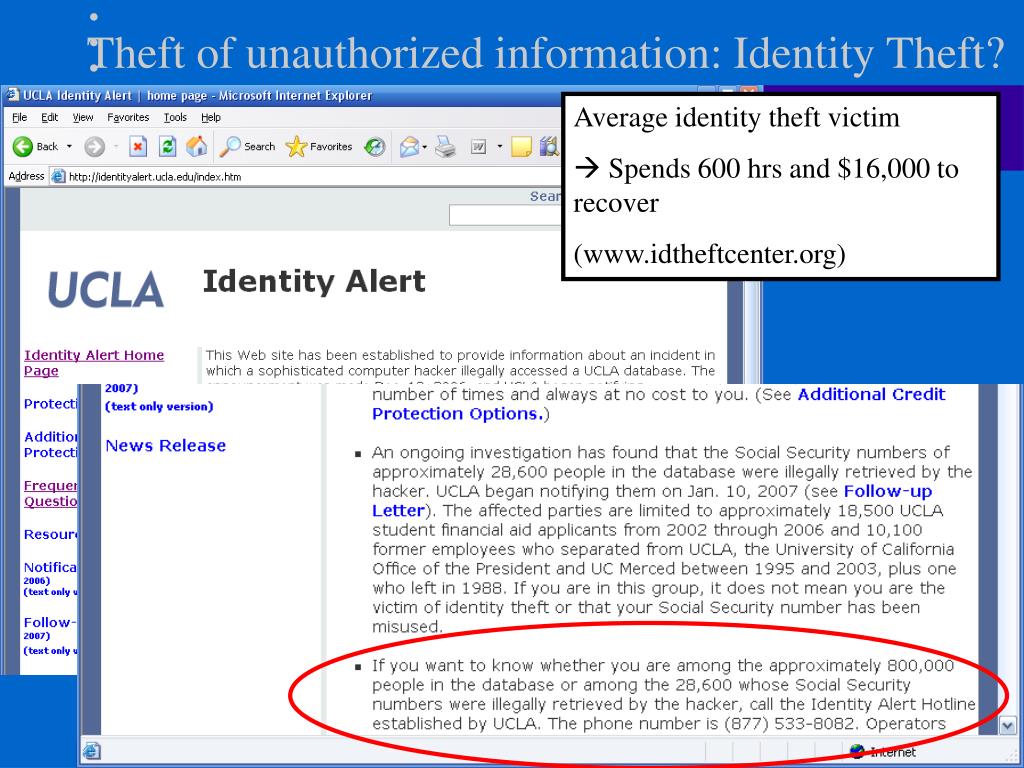Open the Forward history dropdown arrow
The image size is (1024, 768).
(x=116, y=147)
